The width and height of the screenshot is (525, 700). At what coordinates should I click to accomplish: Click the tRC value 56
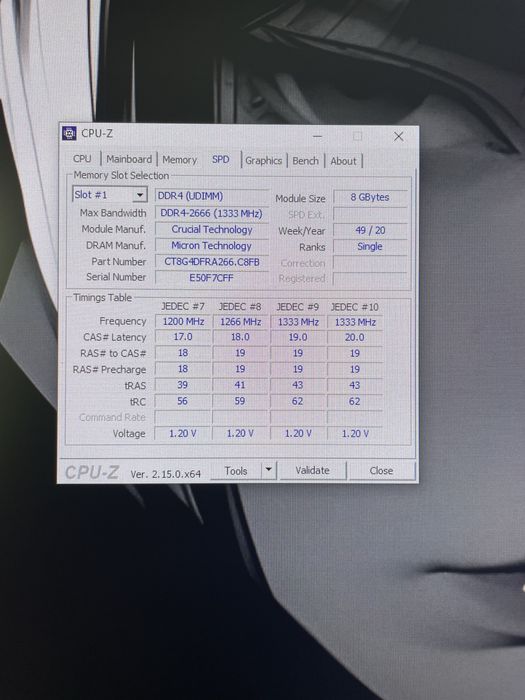click(x=183, y=401)
